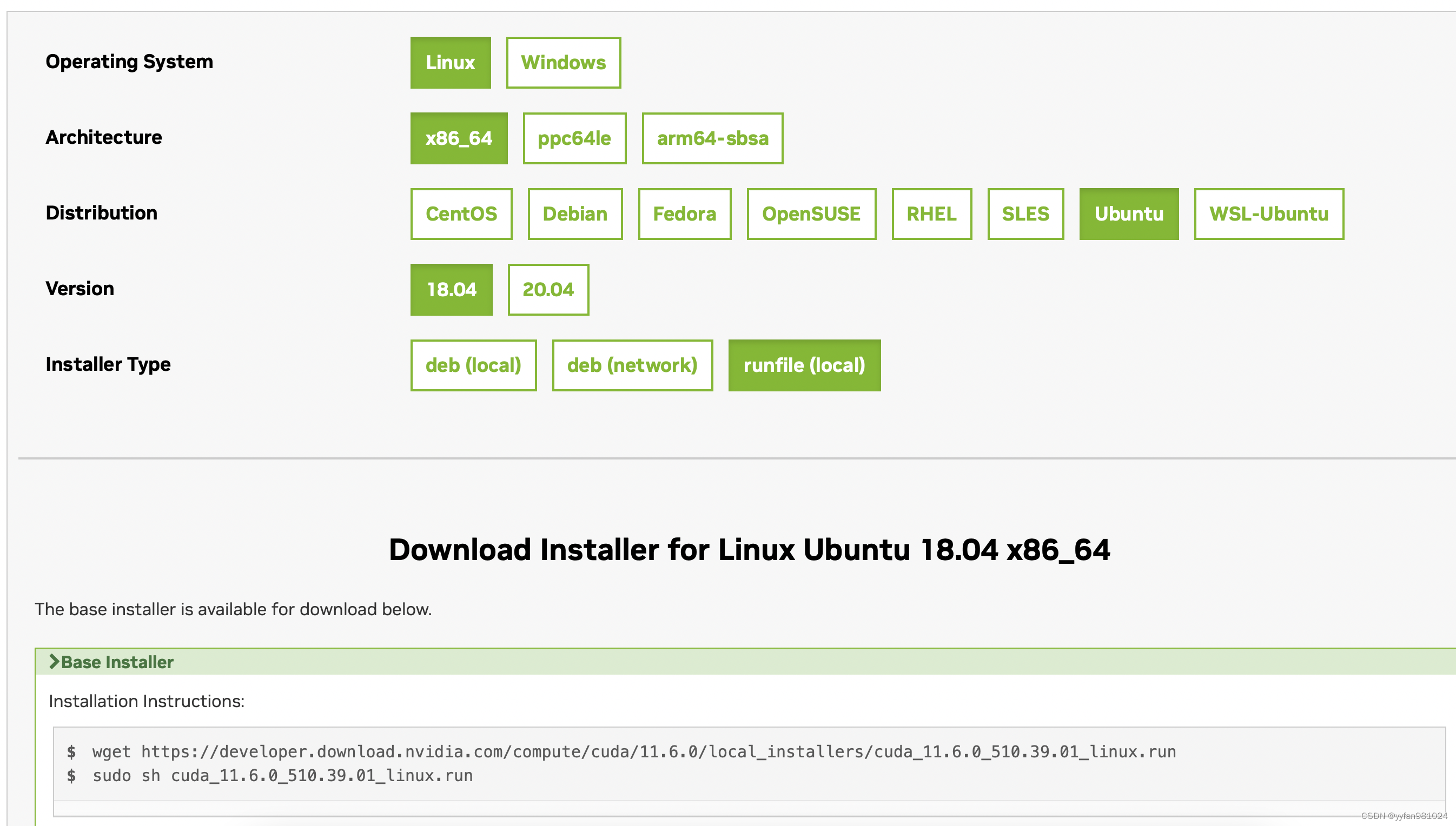1456x826 pixels.
Task: Click the Download Installer heading
Action: (x=749, y=550)
